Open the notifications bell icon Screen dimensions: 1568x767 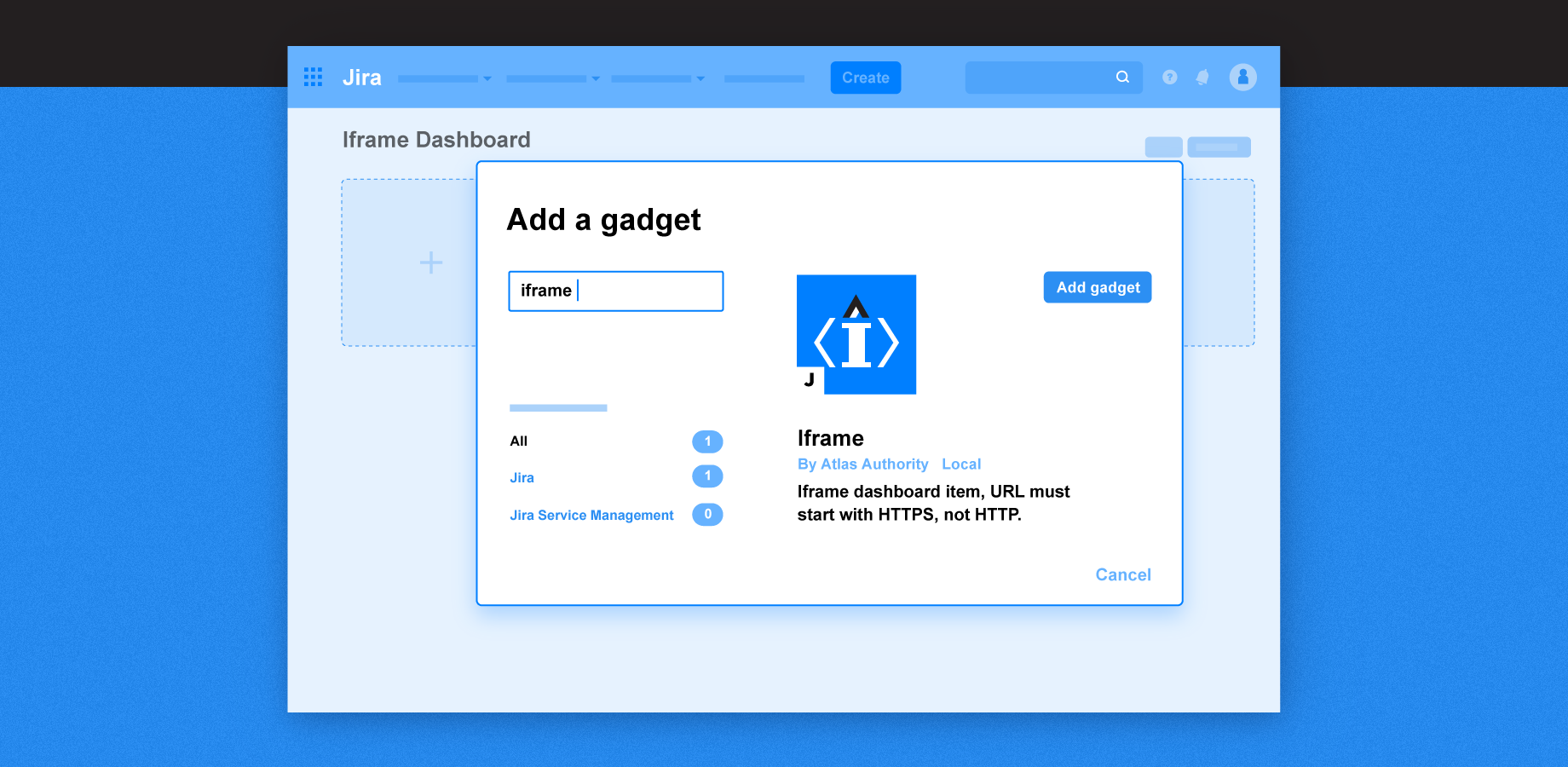pos(1202,77)
